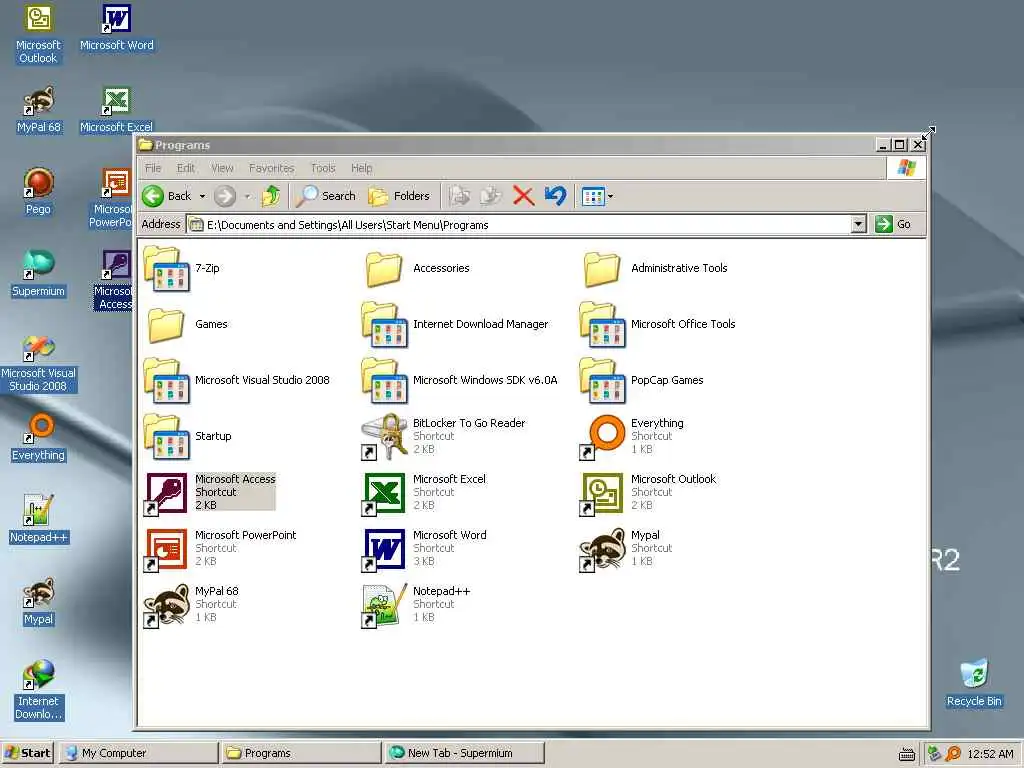The width and height of the screenshot is (1024, 768).
Task: Open the View menu
Action: coord(222,168)
